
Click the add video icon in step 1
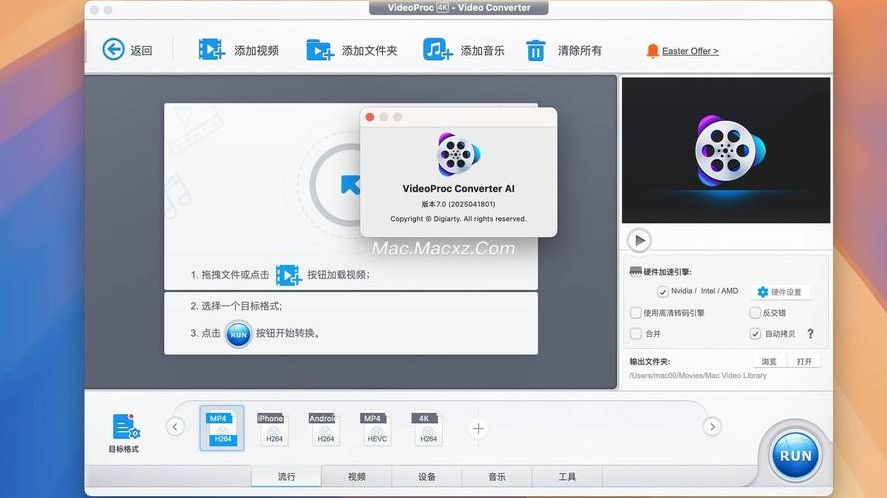288,275
